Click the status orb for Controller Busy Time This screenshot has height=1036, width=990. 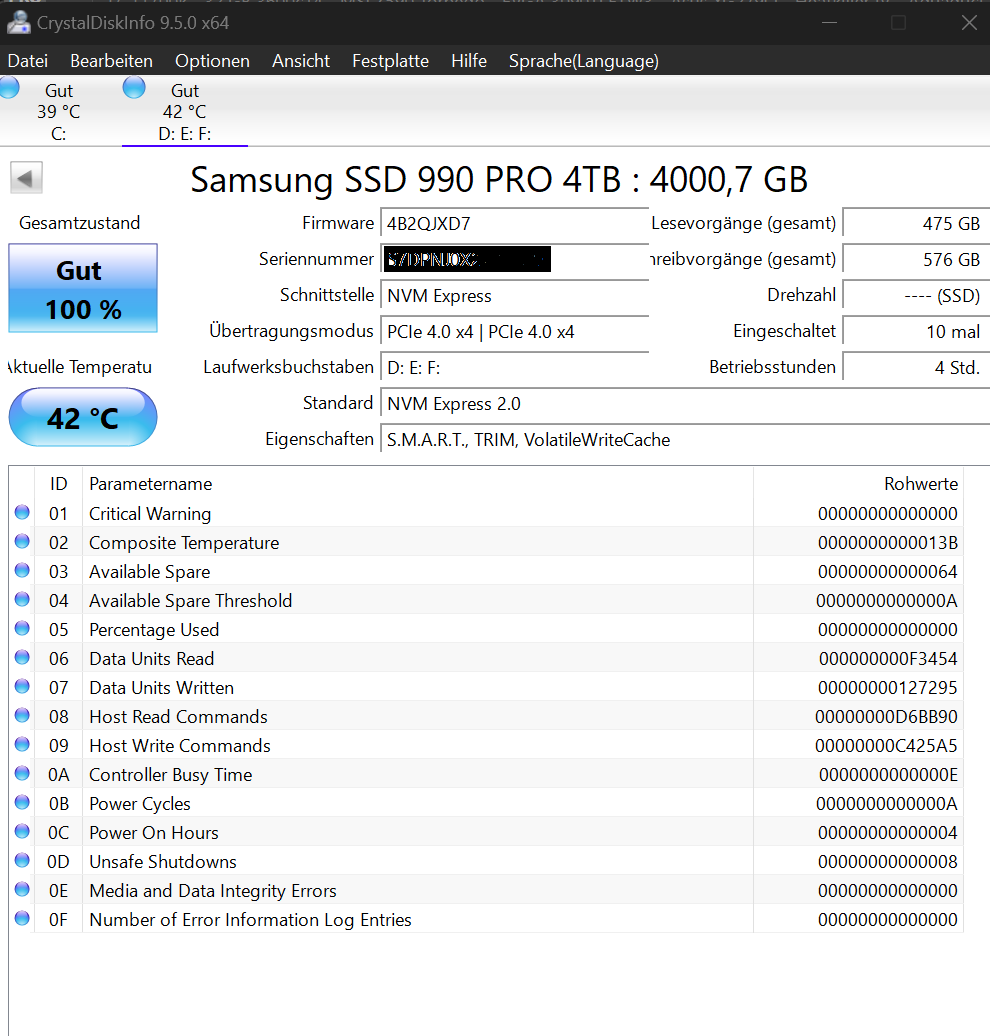tap(22, 773)
